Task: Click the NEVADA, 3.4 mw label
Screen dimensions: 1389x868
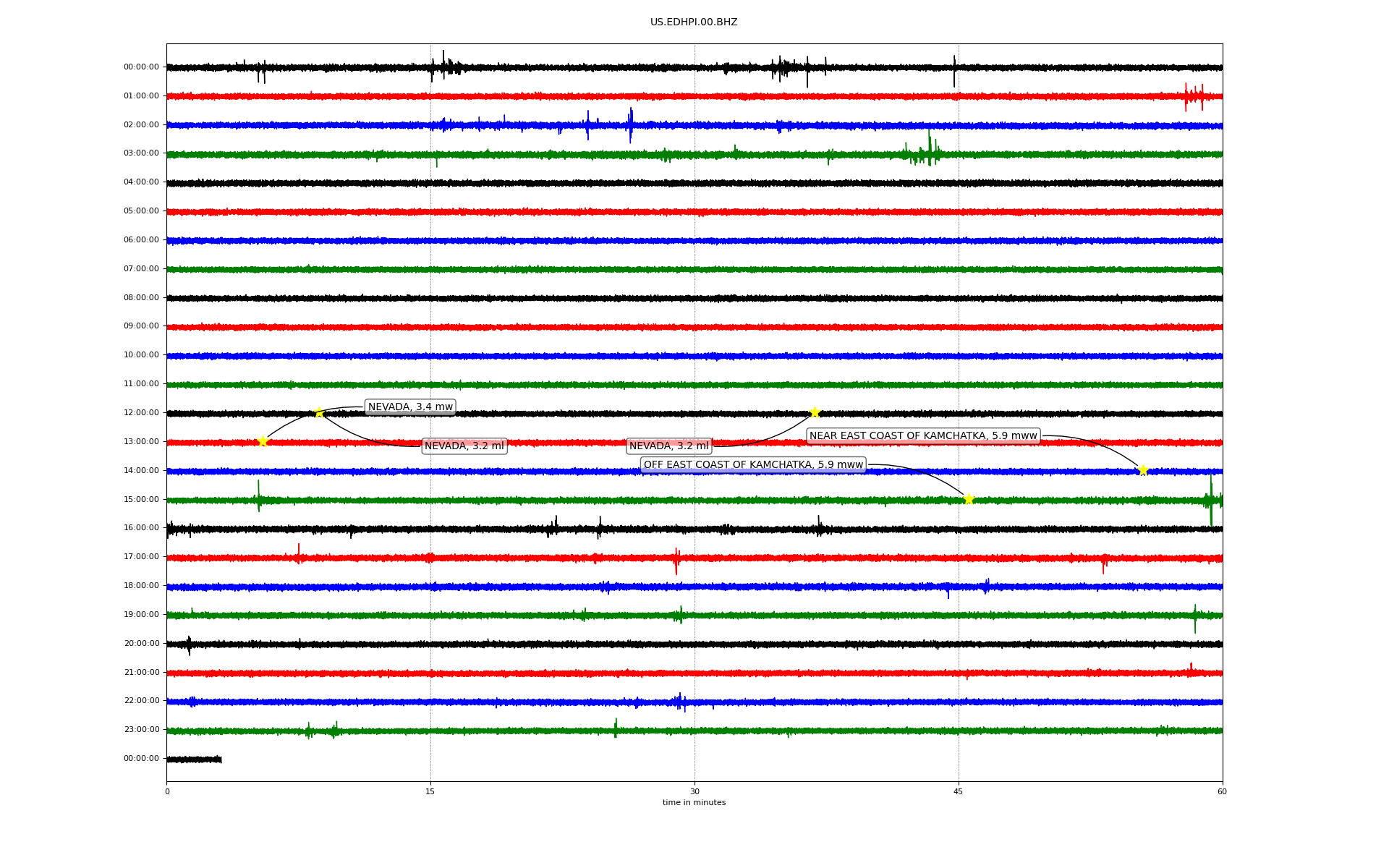Action: point(410,407)
